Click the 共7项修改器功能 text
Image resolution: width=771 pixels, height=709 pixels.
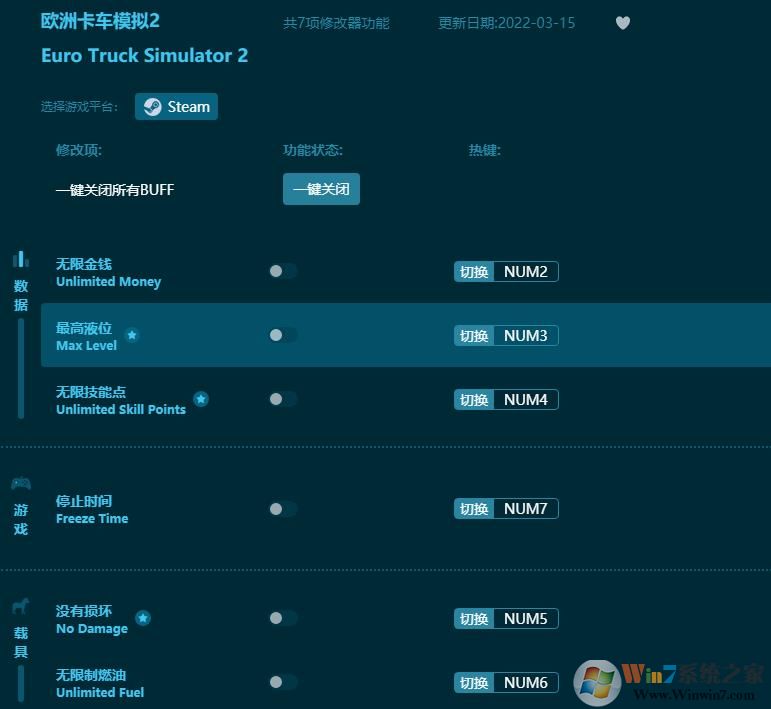click(x=336, y=23)
